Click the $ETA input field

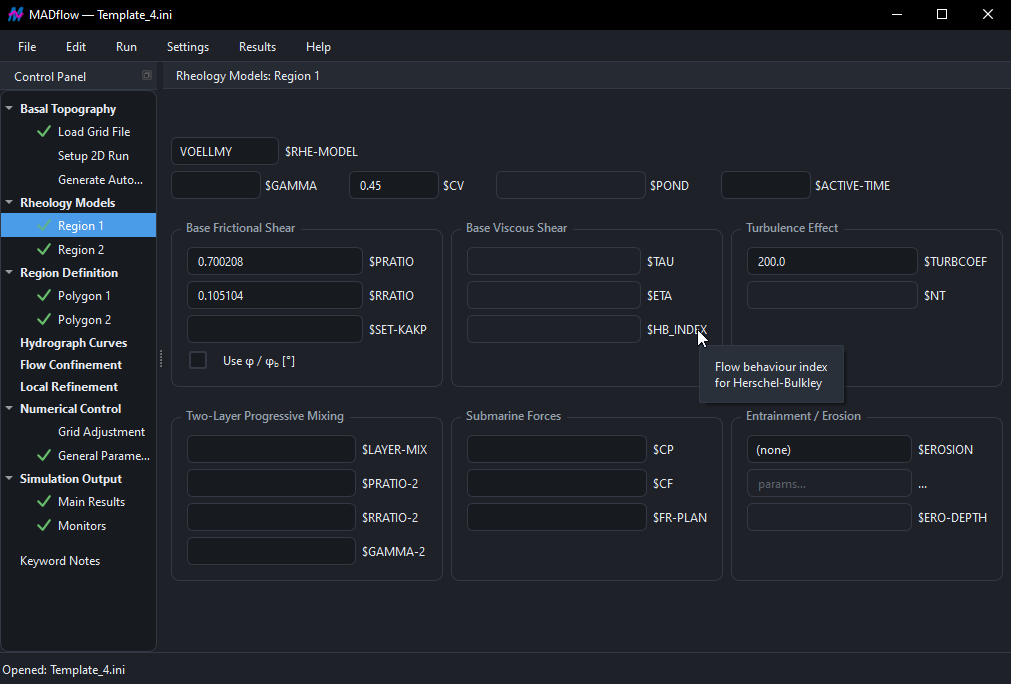pyautogui.click(x=554, y=295)
